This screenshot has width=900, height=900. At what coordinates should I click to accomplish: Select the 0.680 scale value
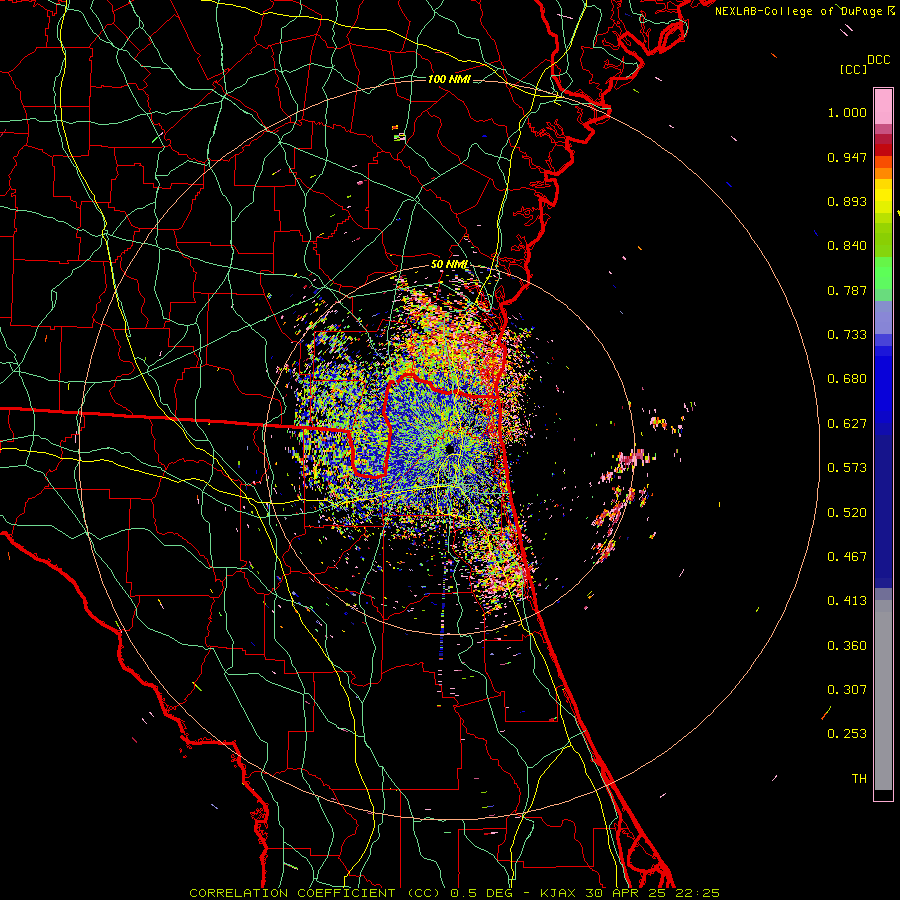click(x=847, y=379)
